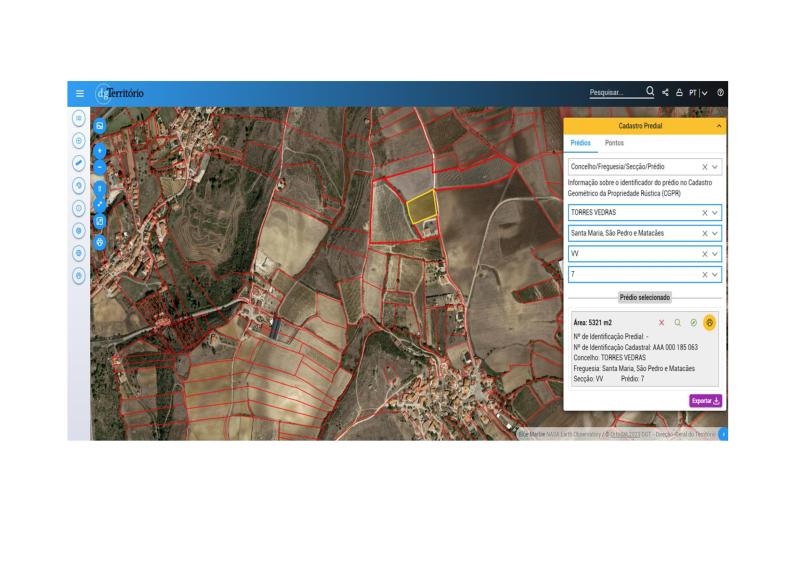Click the map zoom out minus button
The image size is (800, 565).
[100, 167]
